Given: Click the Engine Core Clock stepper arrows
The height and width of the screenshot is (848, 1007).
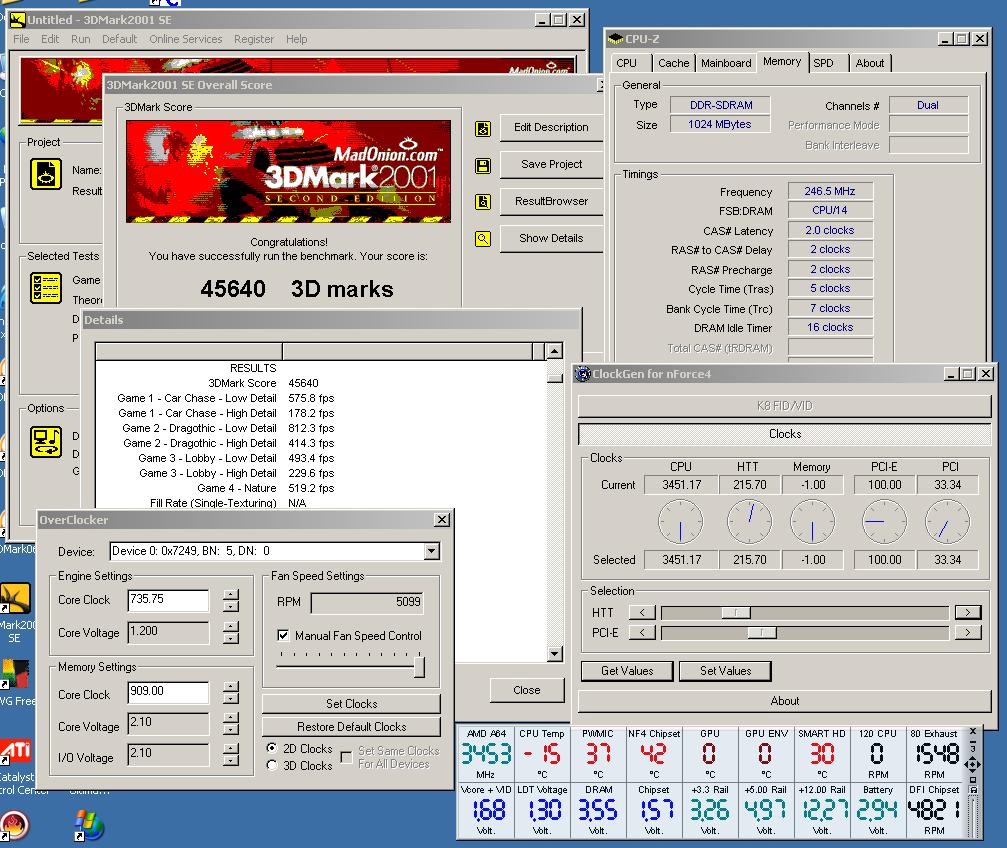Looking at the screenshot, I should 231,601.
